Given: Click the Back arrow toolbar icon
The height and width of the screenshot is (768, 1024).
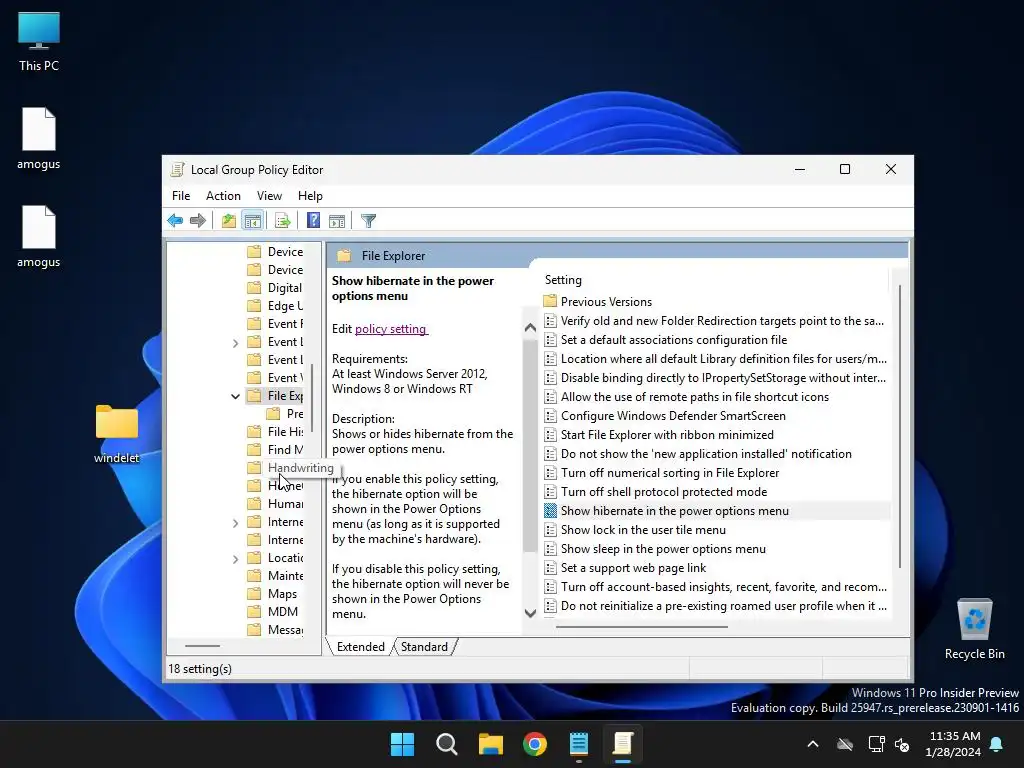Looking at the screenshot, I should (175, 221).
